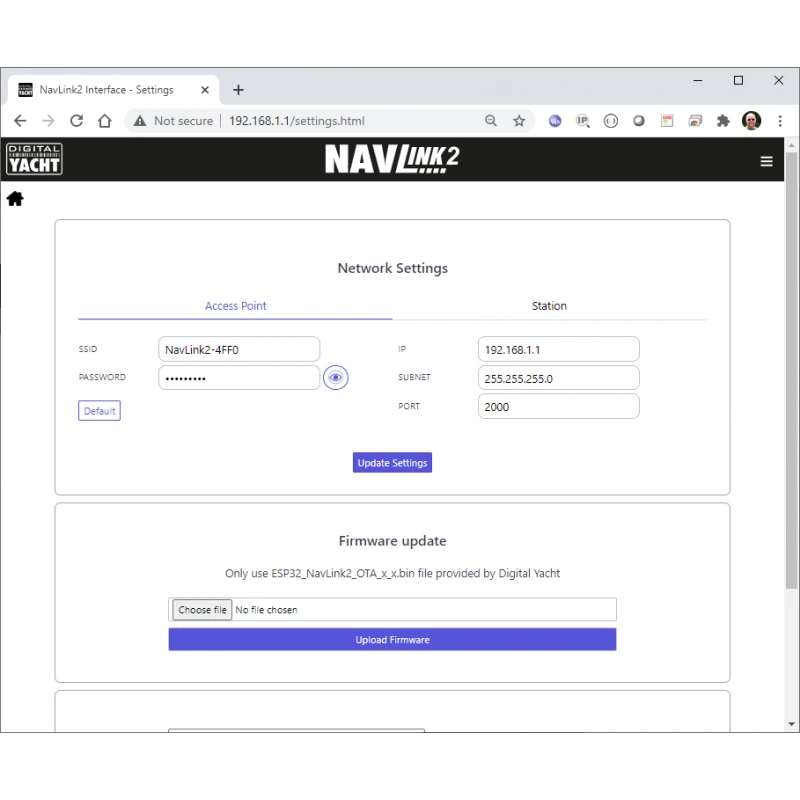Image resolution: width=800 pixels, height=800 pixels.
Task: Select the Access Point tab
Action: click(235, 305)
